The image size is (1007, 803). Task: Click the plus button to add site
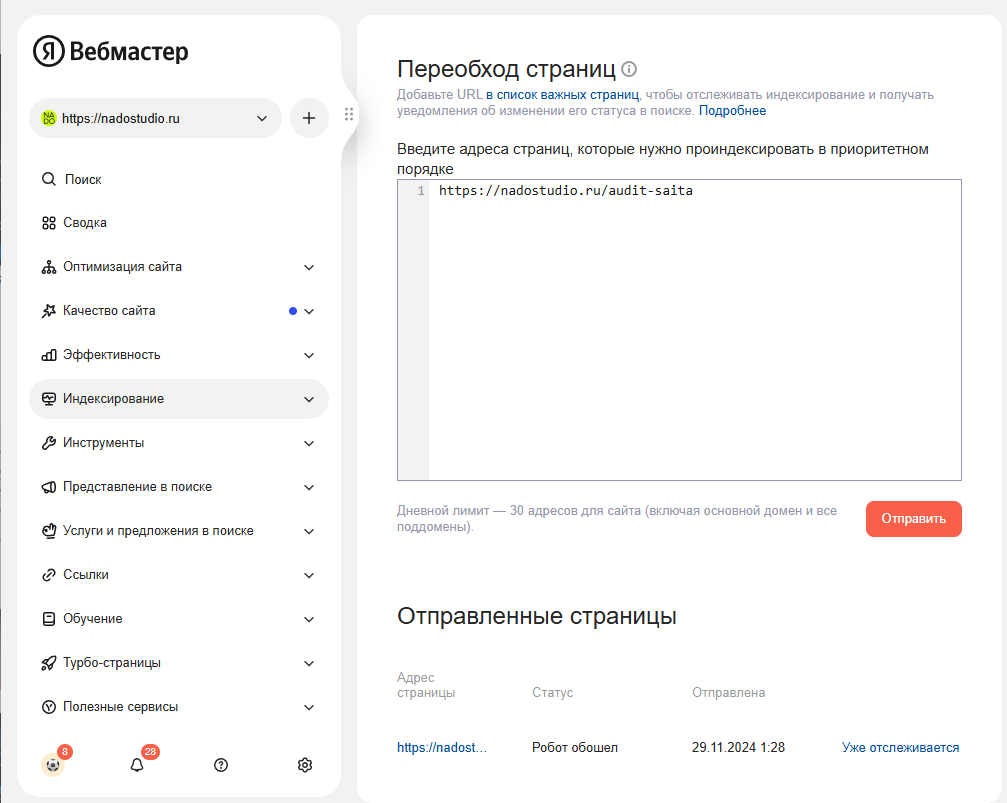309,118
